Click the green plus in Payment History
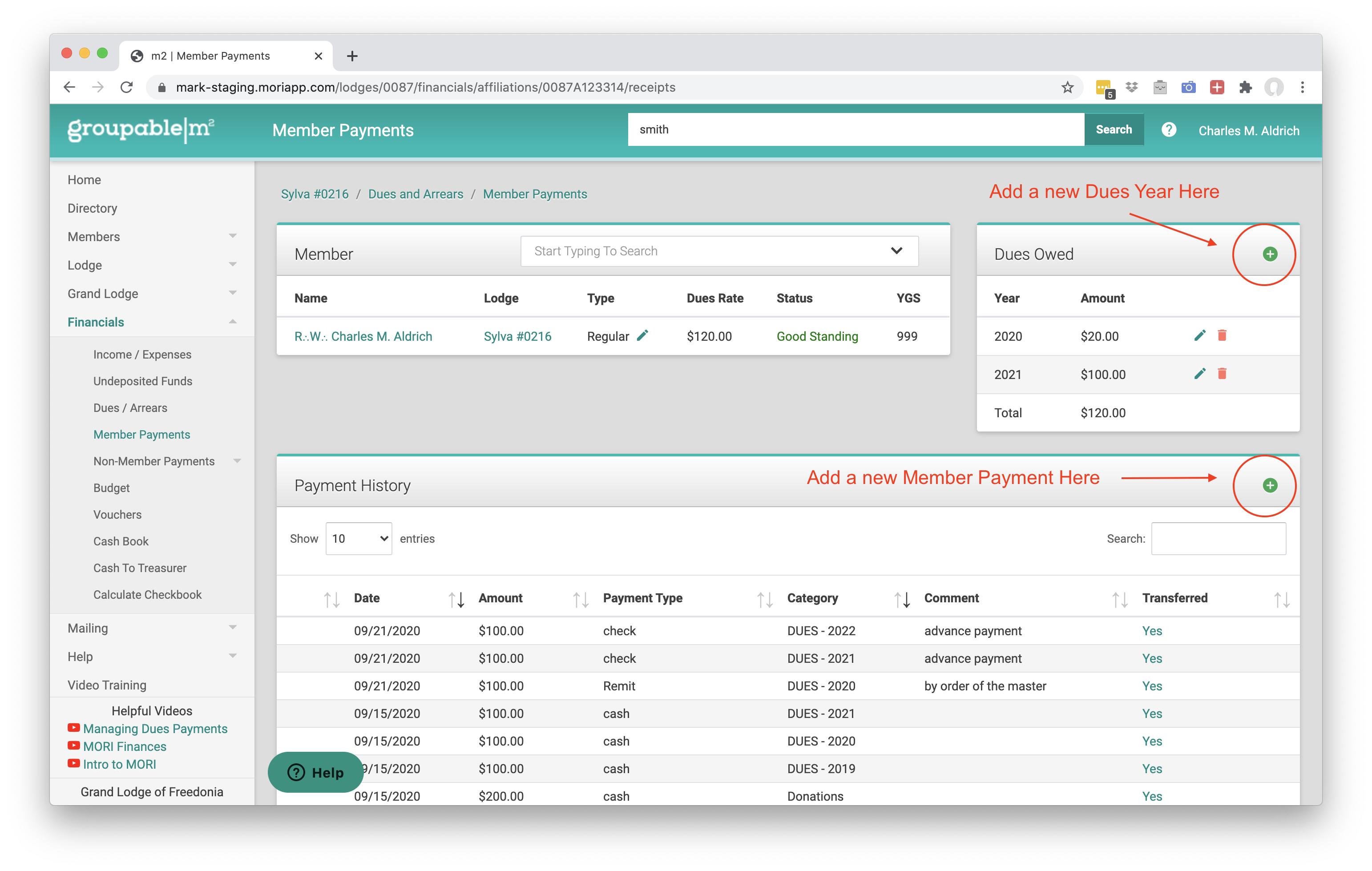The width and height of the screenshot is (1372, 871). coord(1269,485)
